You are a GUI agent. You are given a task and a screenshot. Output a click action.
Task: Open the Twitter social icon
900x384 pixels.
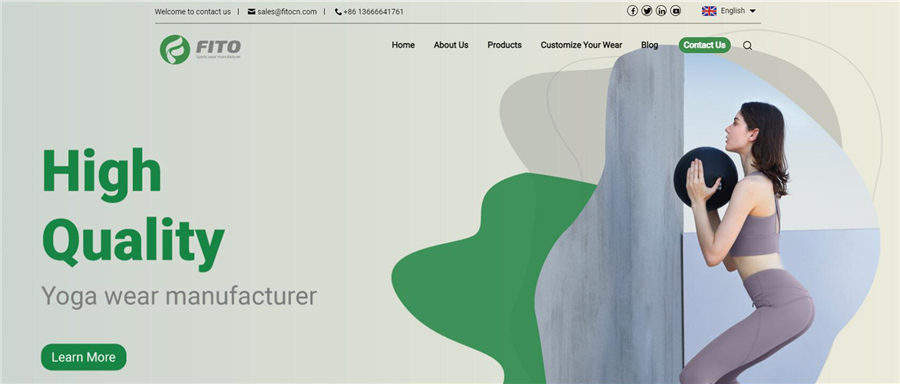pyautogui.click(x=647, y=11)
